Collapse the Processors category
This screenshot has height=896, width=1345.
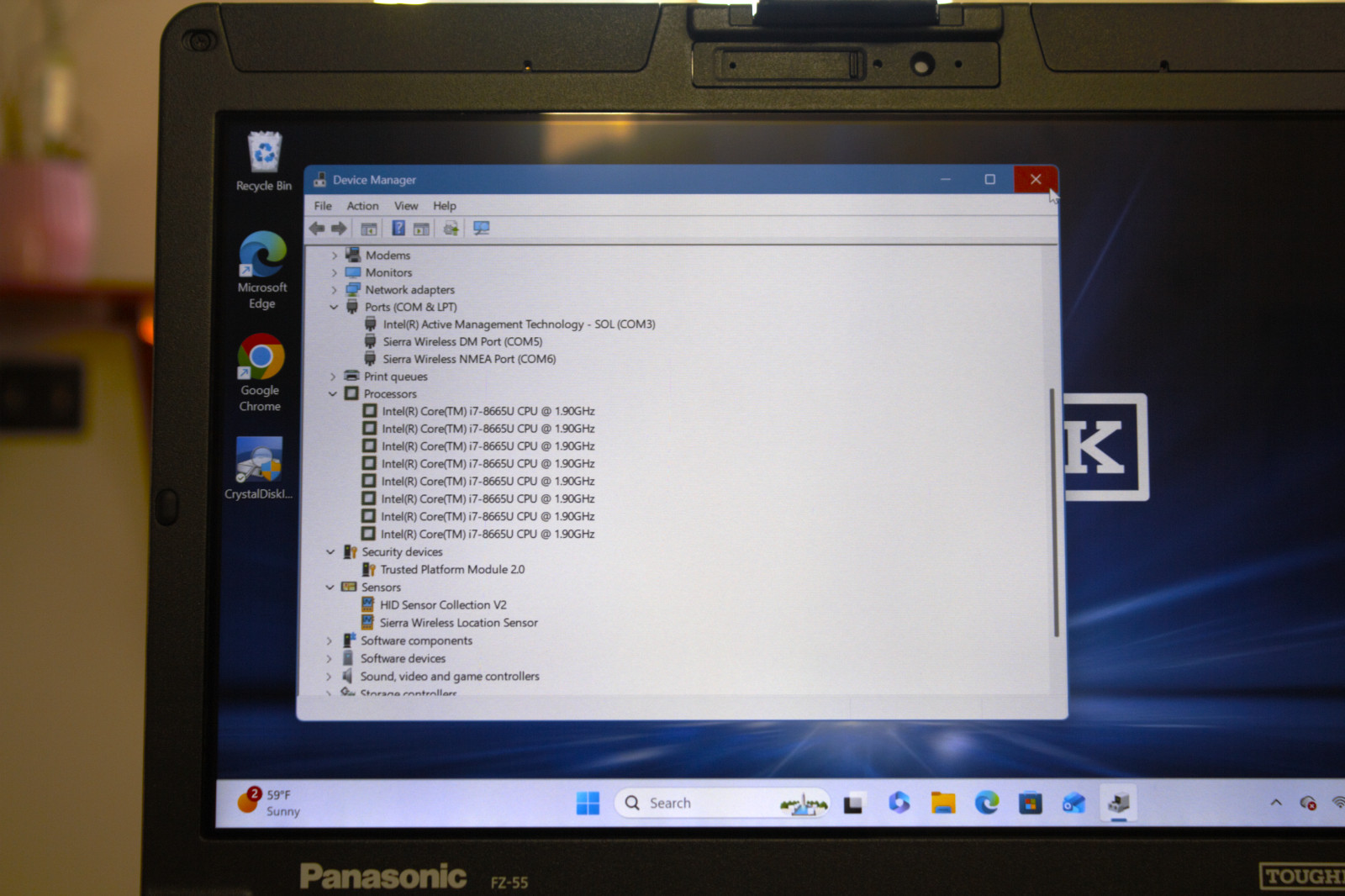coord(333,394)
